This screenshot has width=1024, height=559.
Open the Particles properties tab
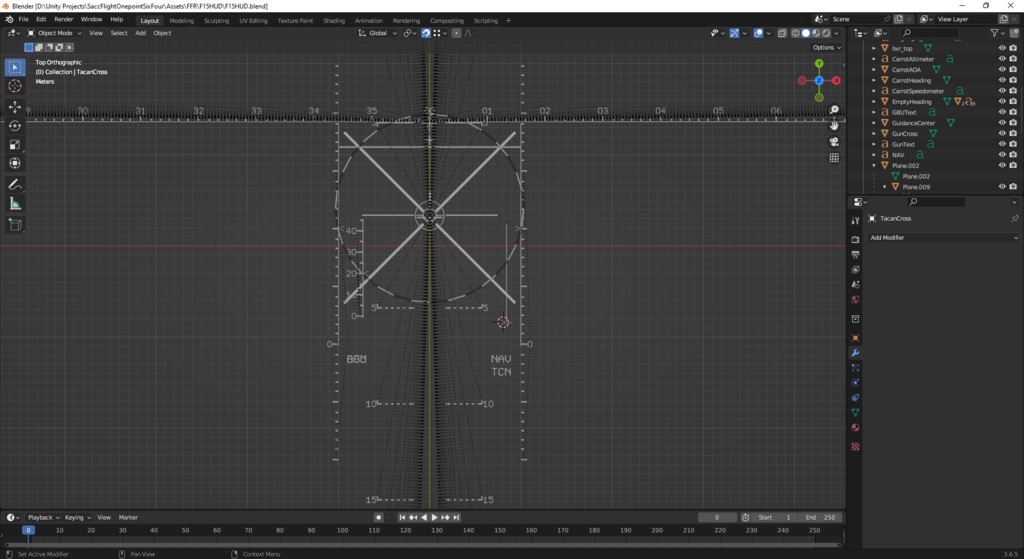pyautogui.click(x=856, y=368)
